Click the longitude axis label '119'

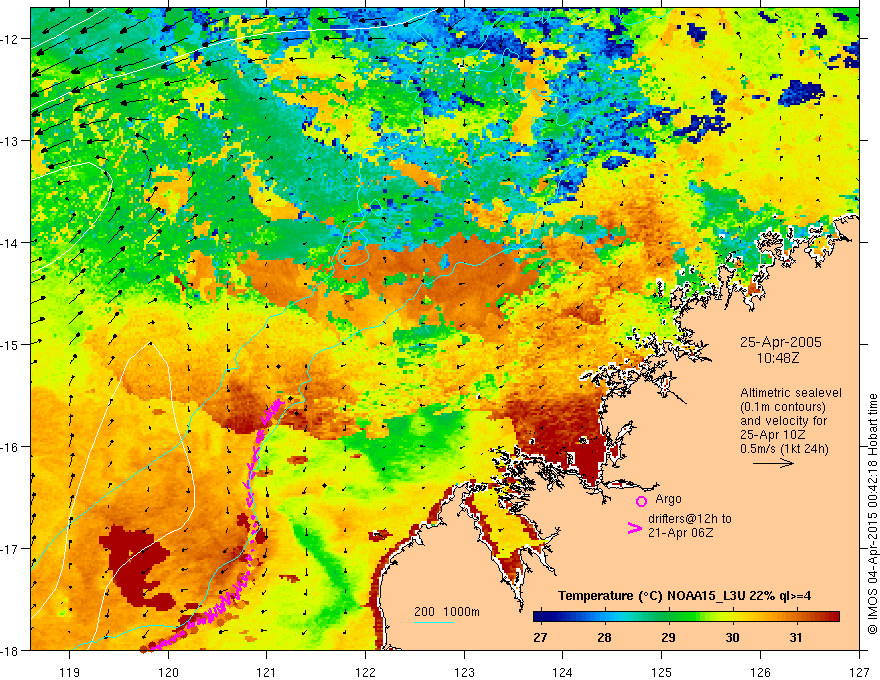point(70,672)
